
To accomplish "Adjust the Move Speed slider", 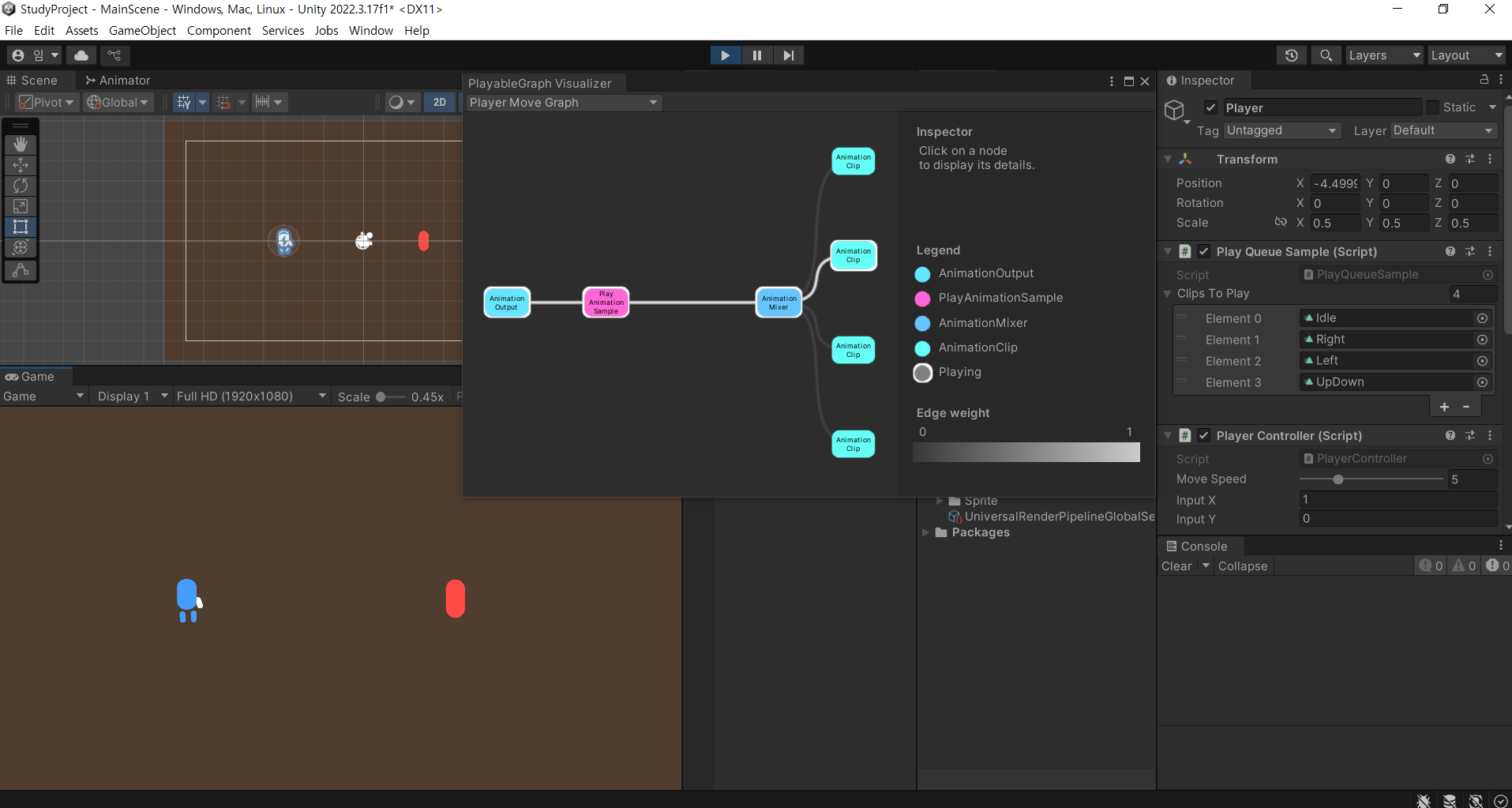I will (1371, 479).
